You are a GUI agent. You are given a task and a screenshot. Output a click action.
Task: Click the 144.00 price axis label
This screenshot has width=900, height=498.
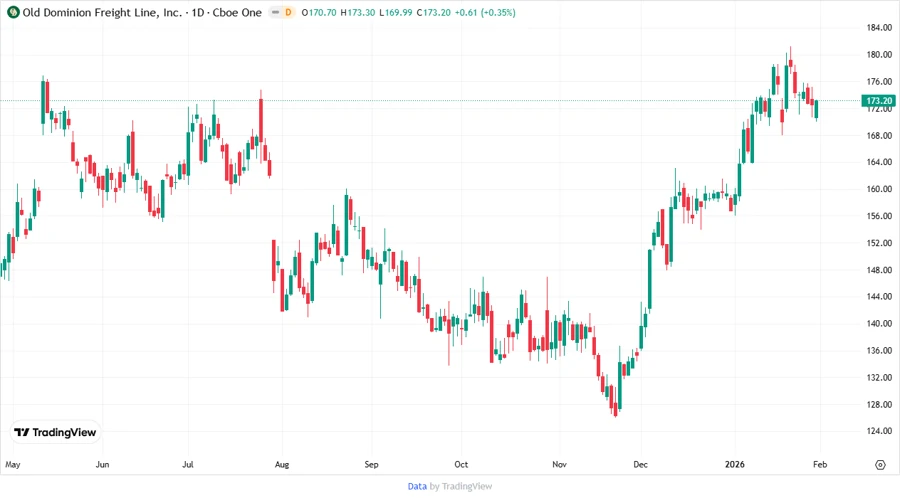pos(879,297)
